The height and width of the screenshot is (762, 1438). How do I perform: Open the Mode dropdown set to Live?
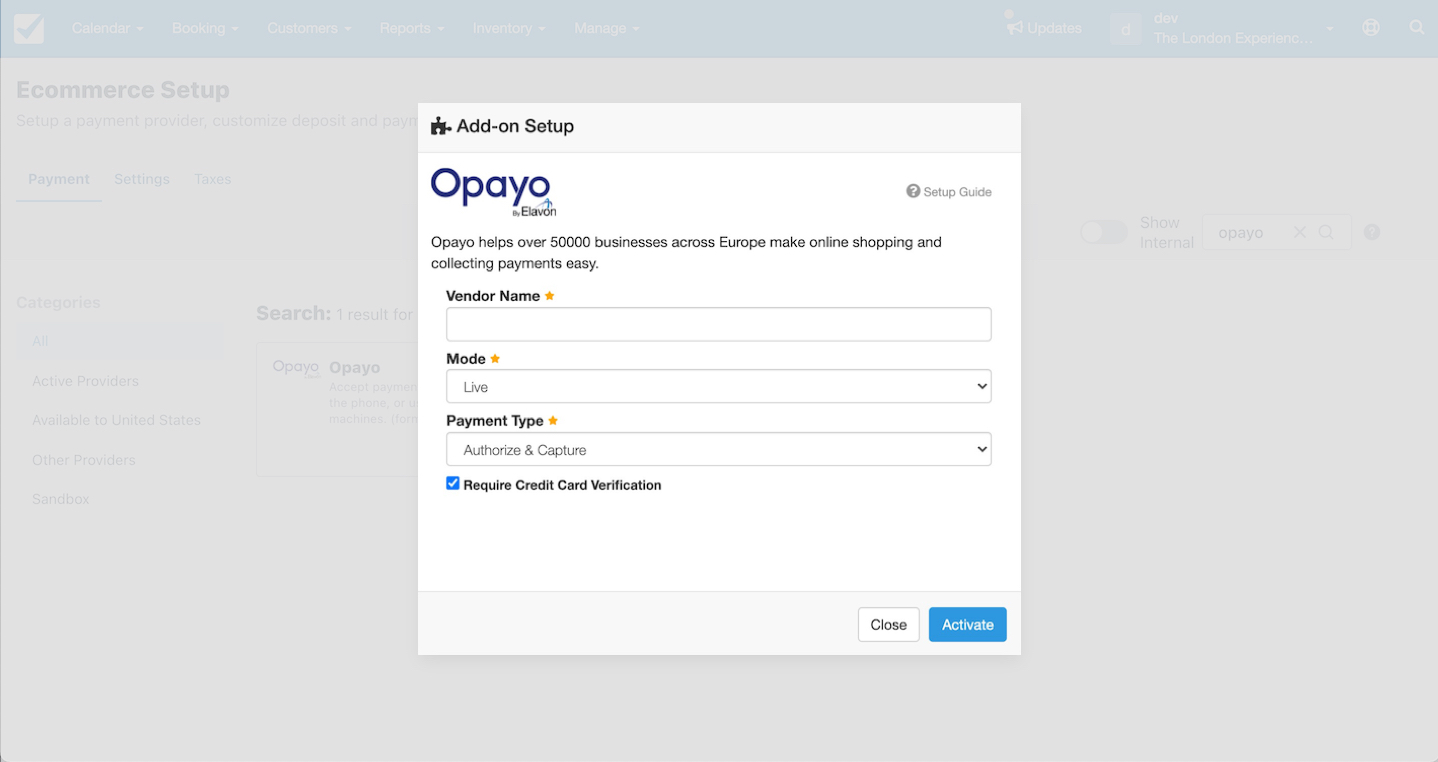click(x=719, y=386)
